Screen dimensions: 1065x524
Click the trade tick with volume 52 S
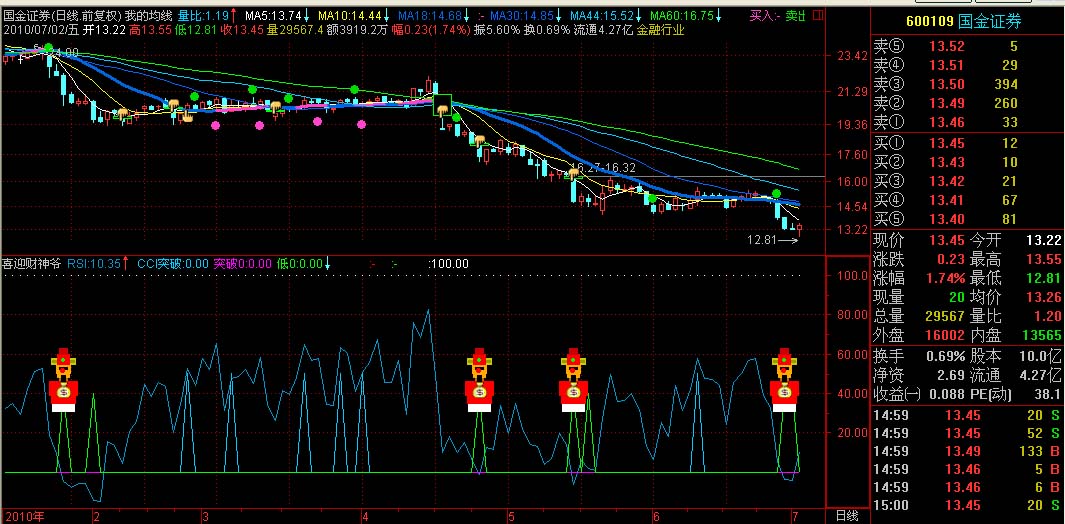point(967,433)
